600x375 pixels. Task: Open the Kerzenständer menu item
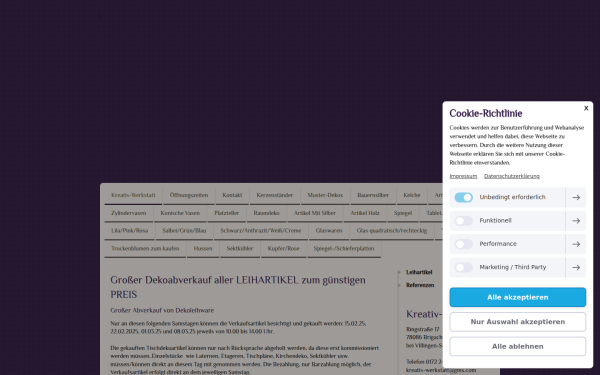(x=274, y=195)
